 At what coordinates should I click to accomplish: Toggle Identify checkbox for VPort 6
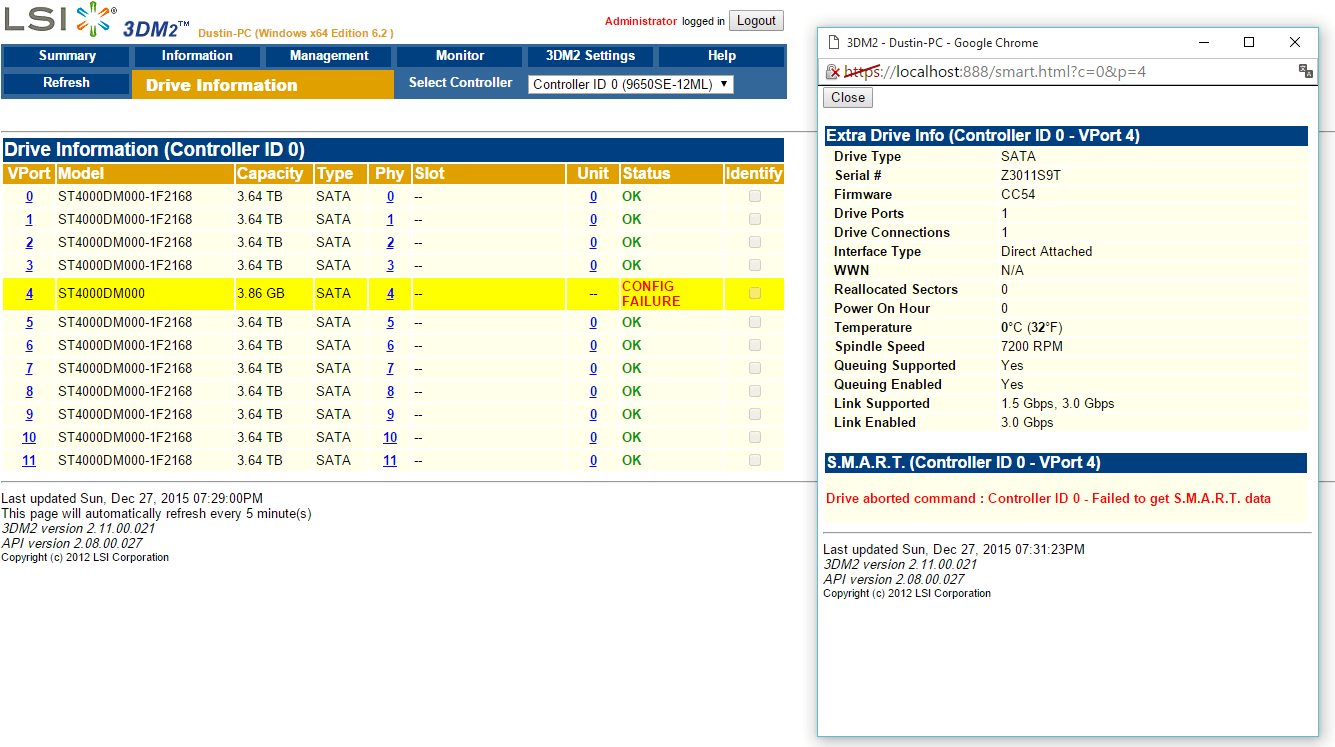pos(755,345)
